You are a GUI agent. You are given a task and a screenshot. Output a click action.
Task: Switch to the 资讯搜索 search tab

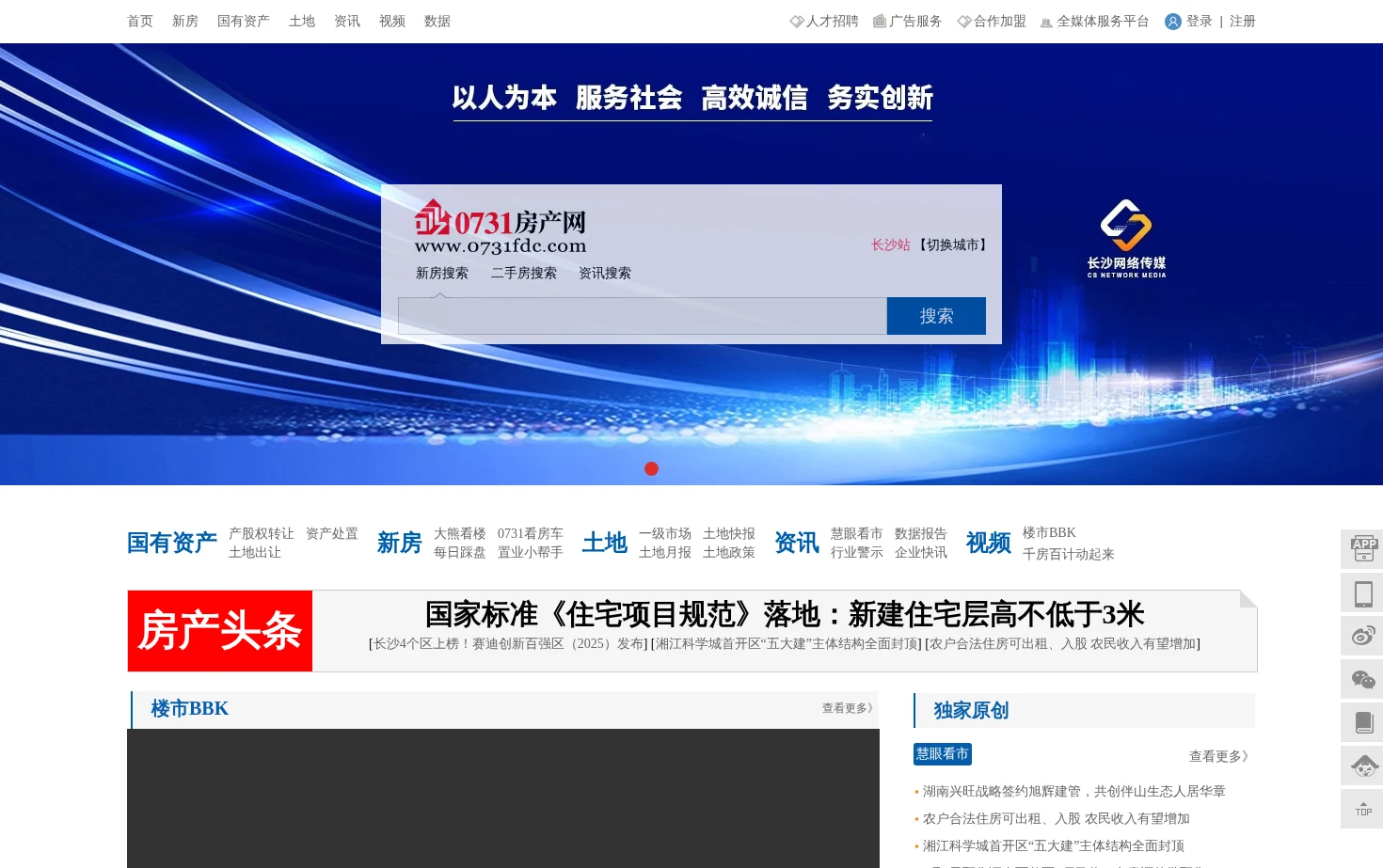point(605,273)
